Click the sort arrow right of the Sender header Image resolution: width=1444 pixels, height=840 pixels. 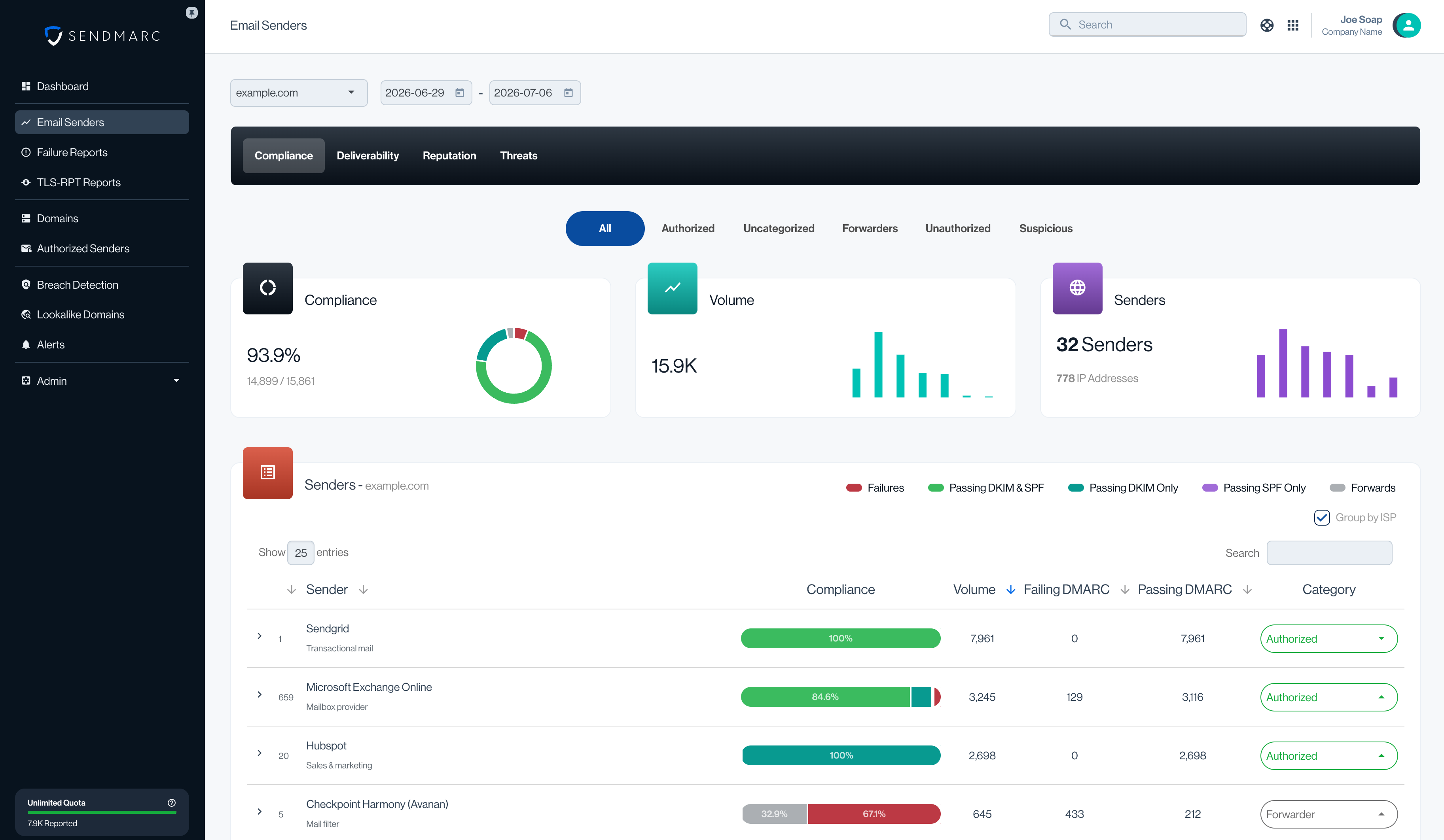click(363, 590)
